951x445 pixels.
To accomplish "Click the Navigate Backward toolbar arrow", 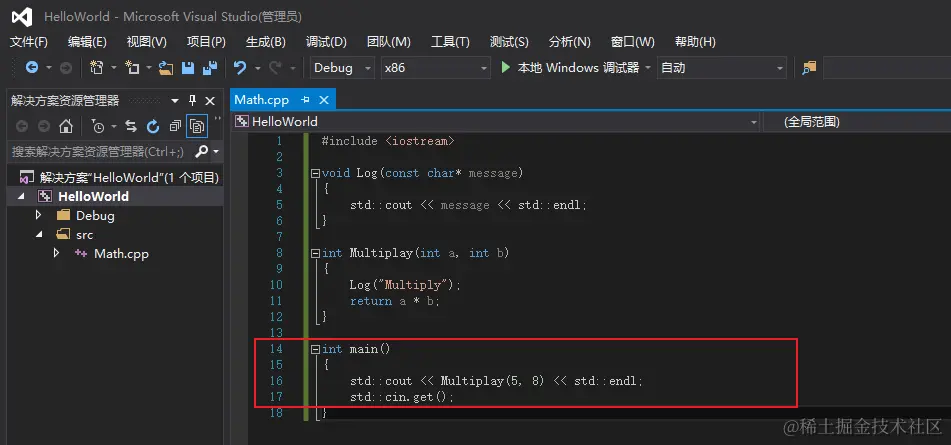I will click(32, 68).
